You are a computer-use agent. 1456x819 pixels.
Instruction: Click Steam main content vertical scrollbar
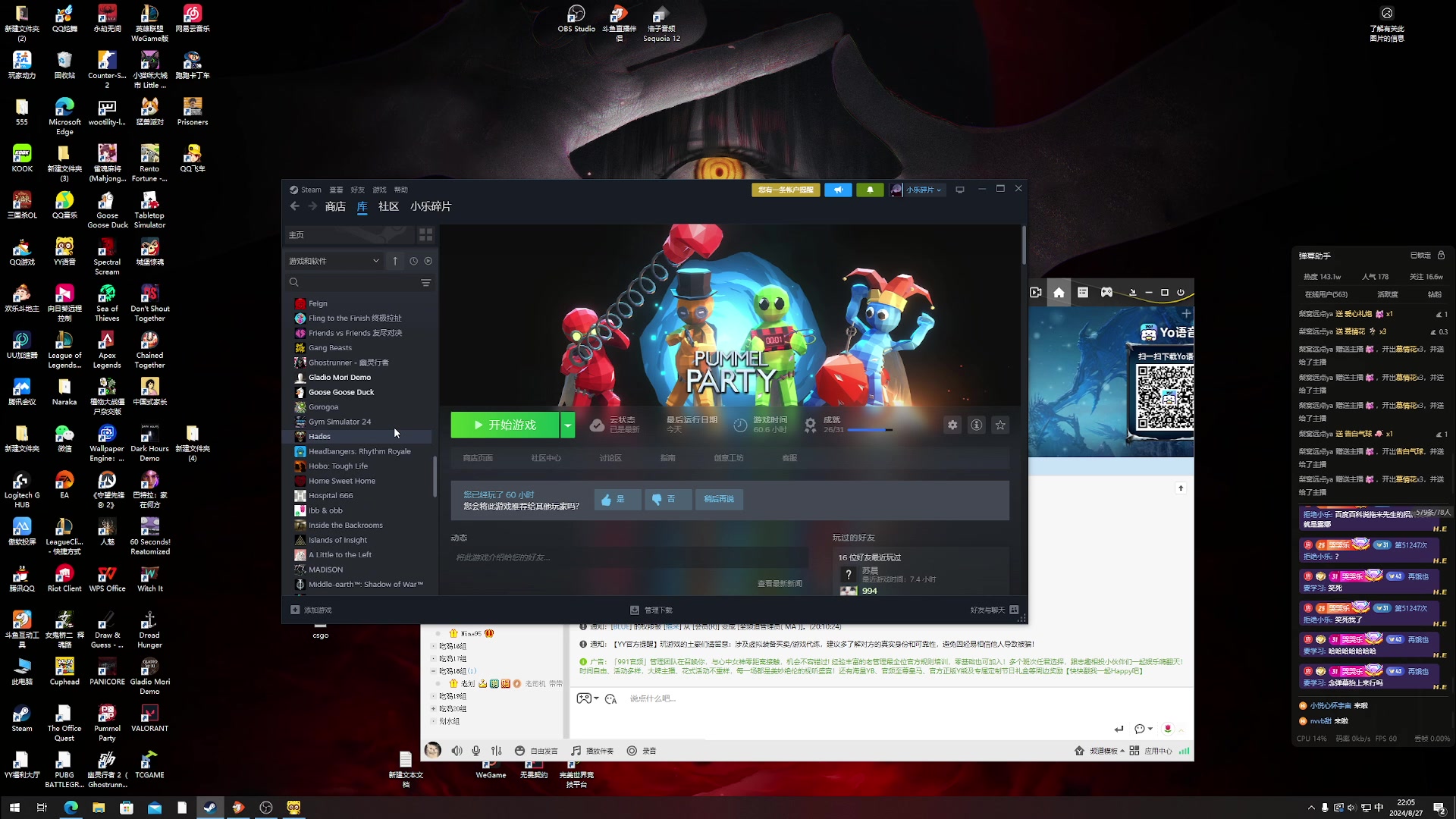click(1023, 246)
